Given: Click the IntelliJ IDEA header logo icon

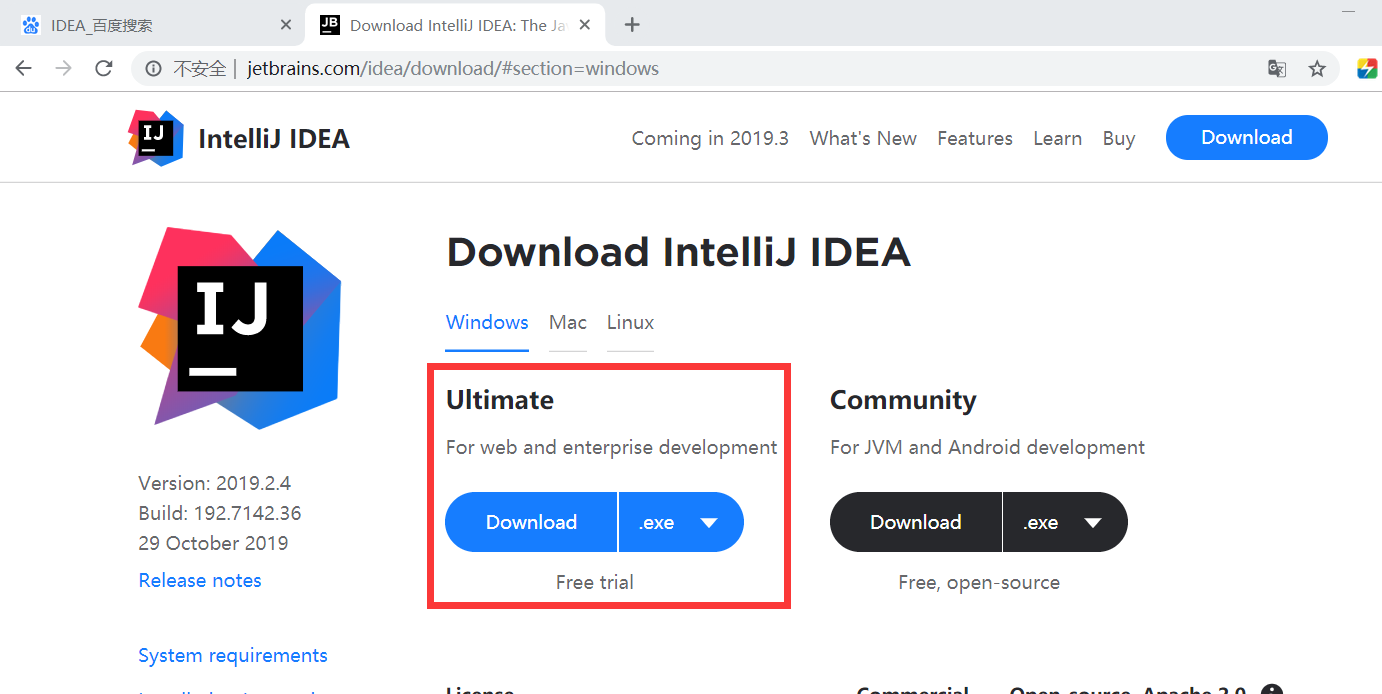Looking at the screenshot, I should 157,138.
